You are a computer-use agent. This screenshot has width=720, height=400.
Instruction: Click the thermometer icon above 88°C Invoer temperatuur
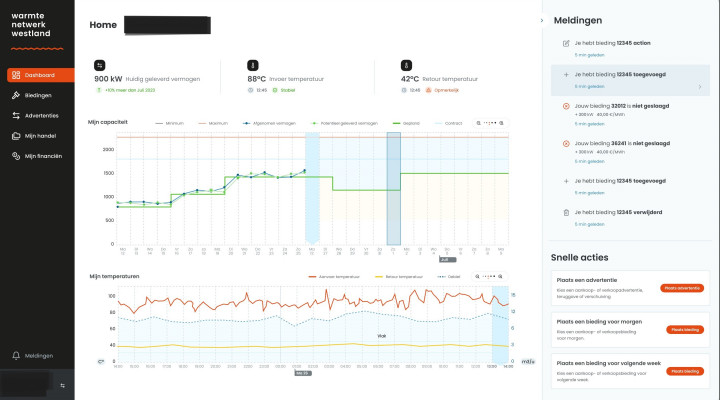click(253, 65)
